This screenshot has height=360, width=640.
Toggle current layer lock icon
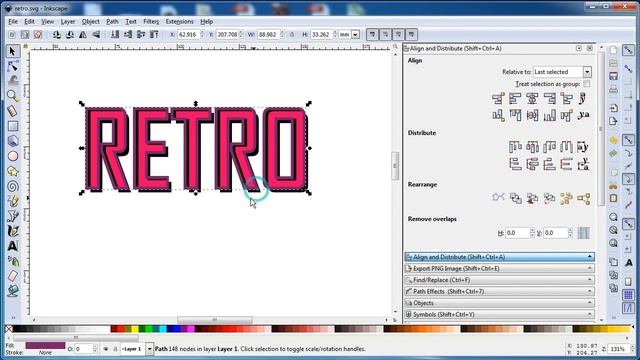[115, 349]
